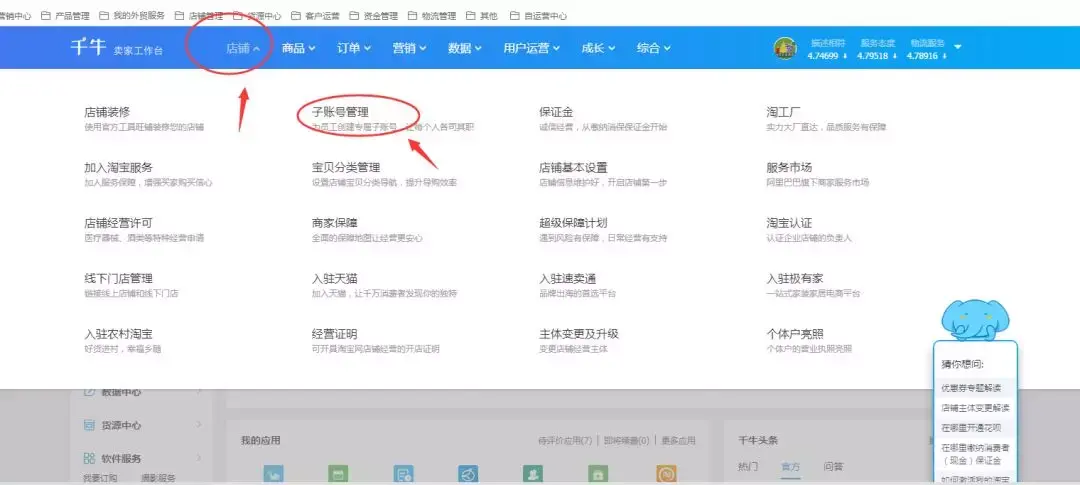1080x485 pixels.
Task: Expand the 订单 menu
Action: 354,48
